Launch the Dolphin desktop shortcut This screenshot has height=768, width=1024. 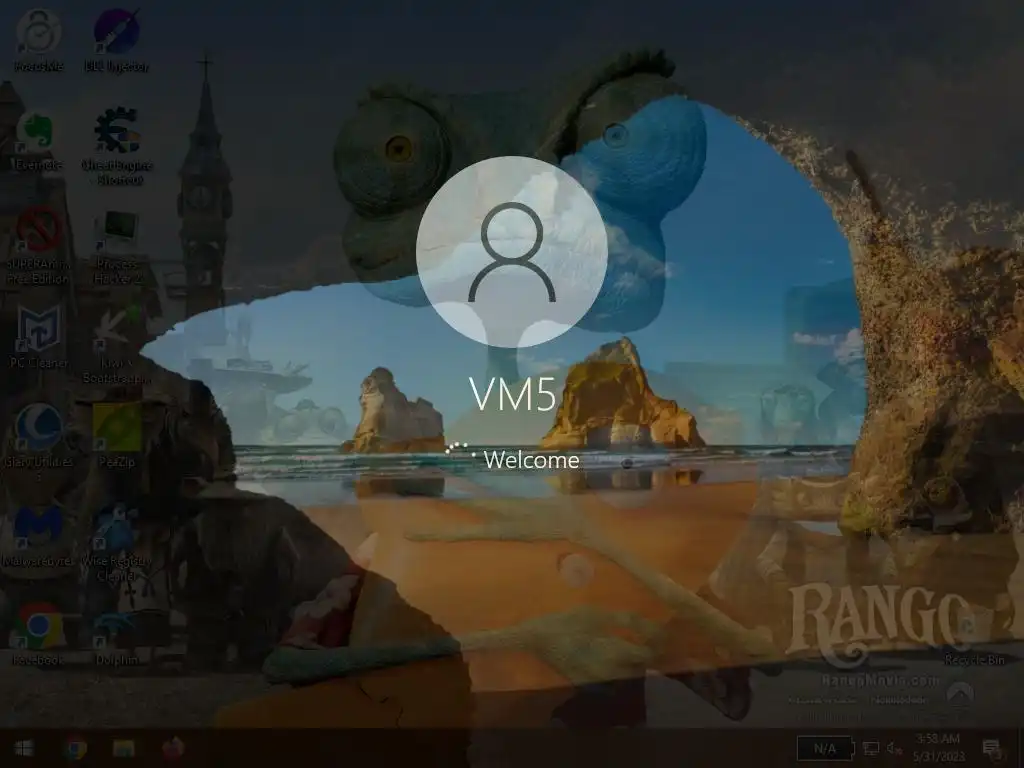[117, 637]
